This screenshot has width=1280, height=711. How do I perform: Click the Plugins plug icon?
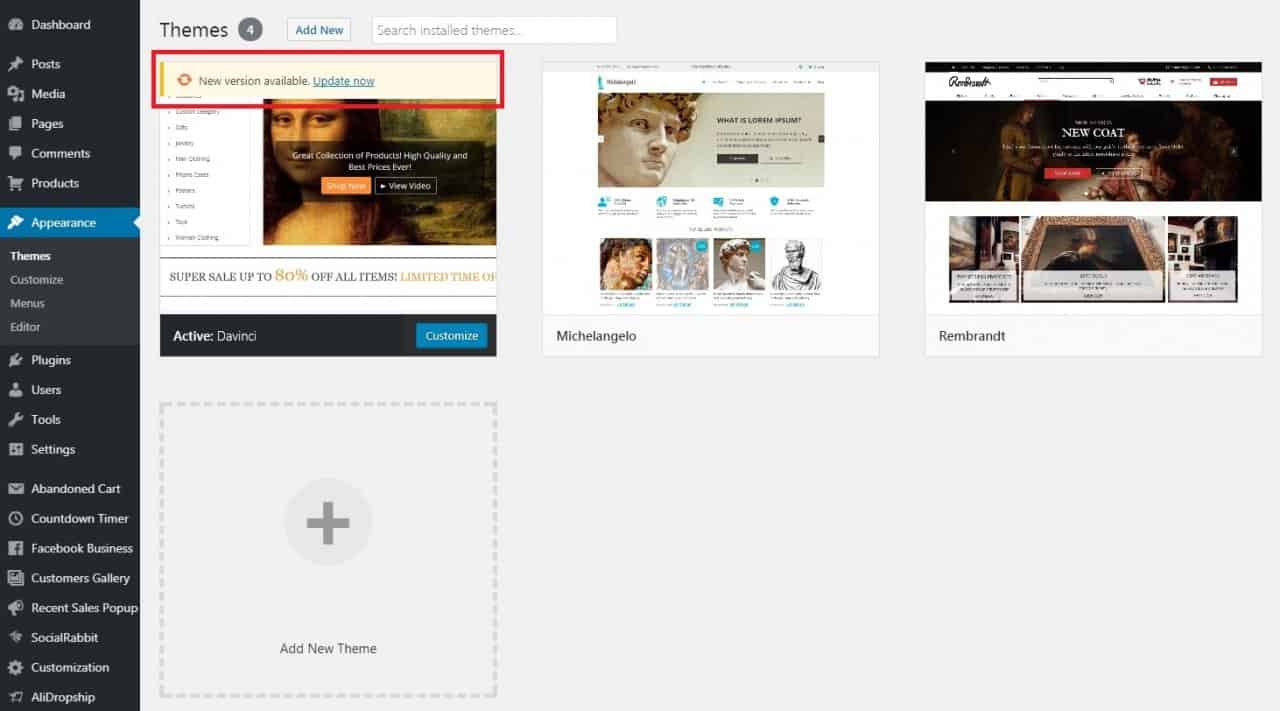[x=15, y=360]
